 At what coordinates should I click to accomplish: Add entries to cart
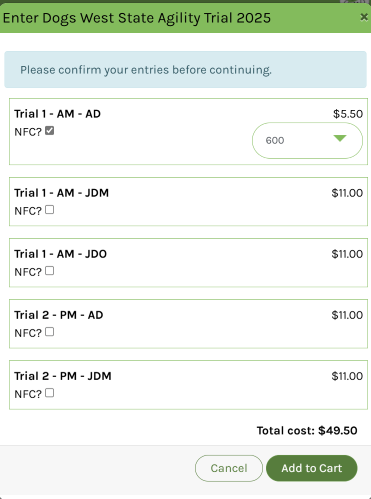coord(312,468)
